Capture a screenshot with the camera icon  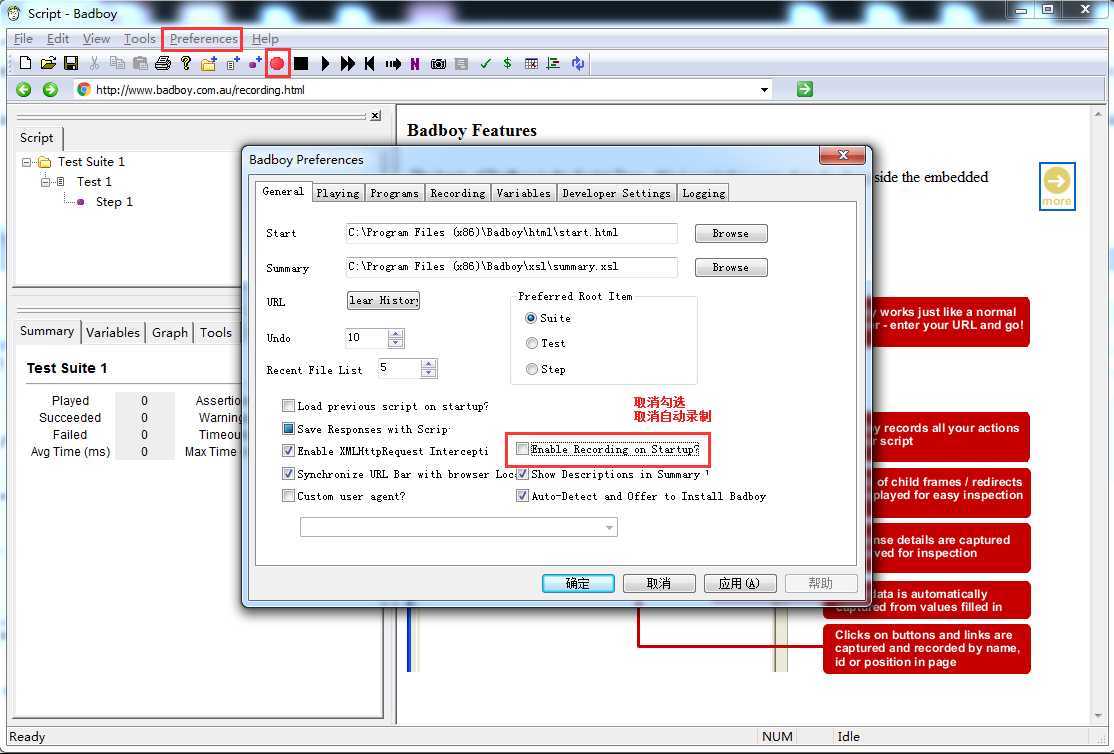tap(438, 63)
